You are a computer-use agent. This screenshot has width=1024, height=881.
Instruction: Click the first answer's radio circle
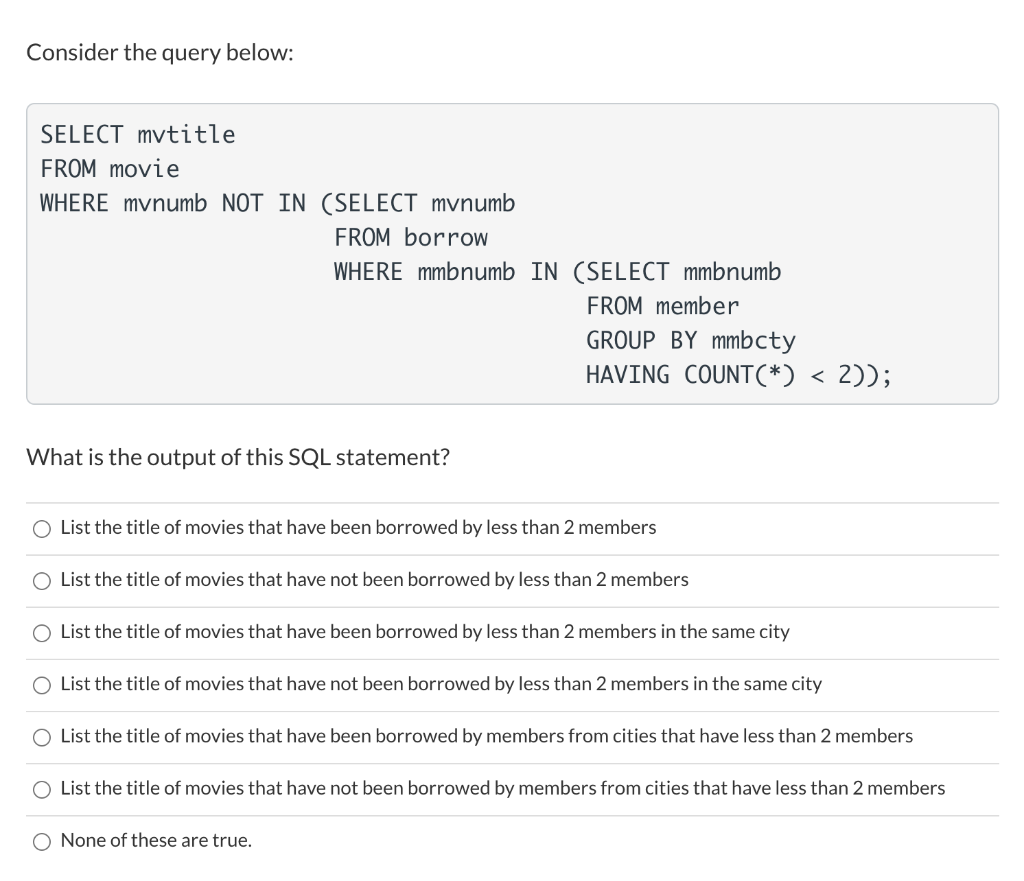click(41, 528)
